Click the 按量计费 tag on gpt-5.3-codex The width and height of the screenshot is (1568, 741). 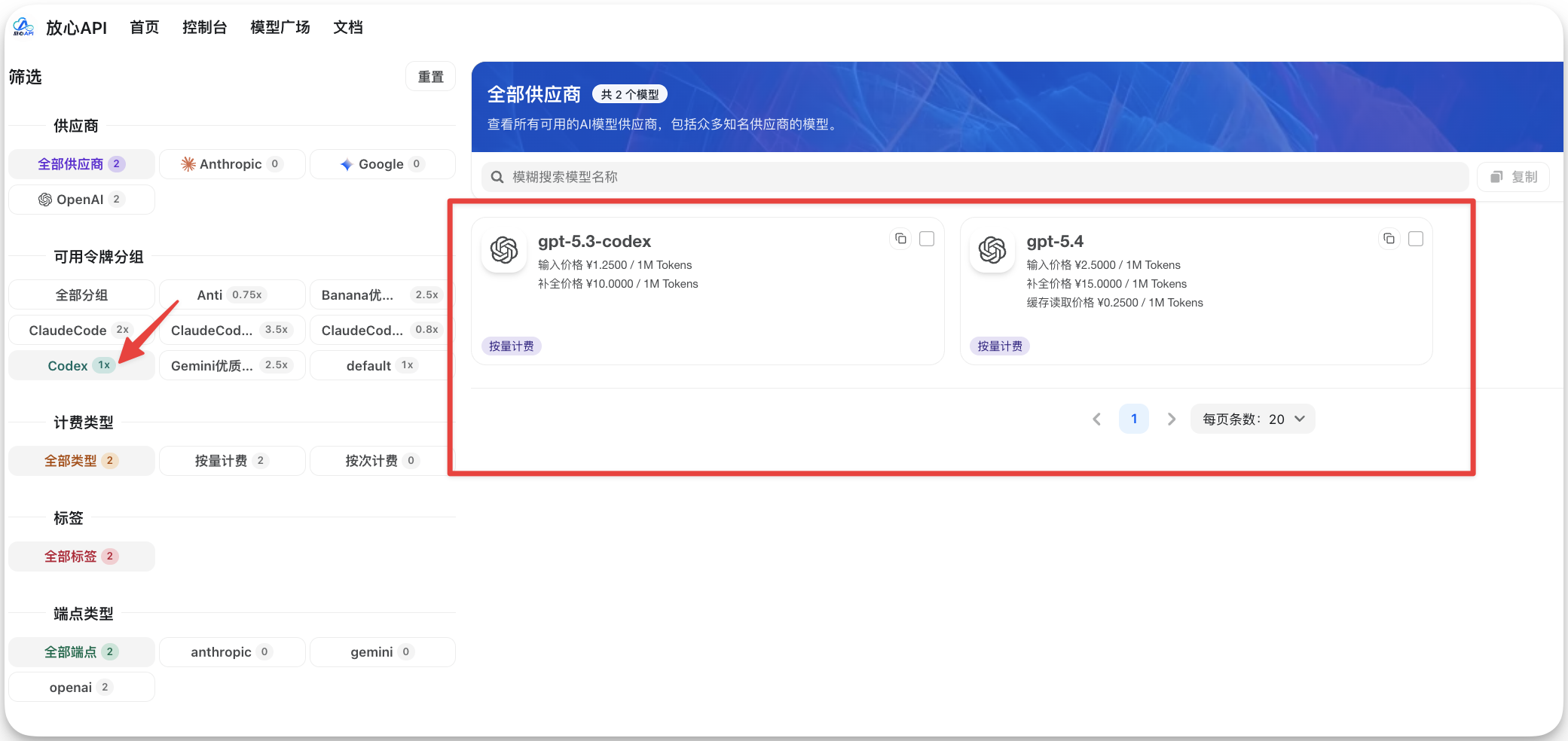[x=512, y=346]
